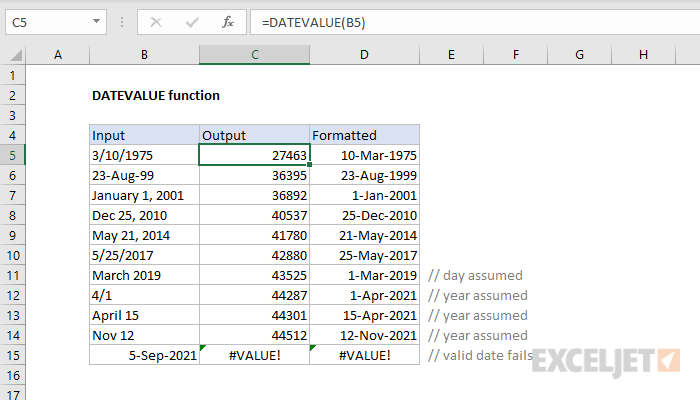Image resolution: width=700 pixels, height=400 pixels.
Task: Click the Insert Function fx icon
Action: (227, 21)
